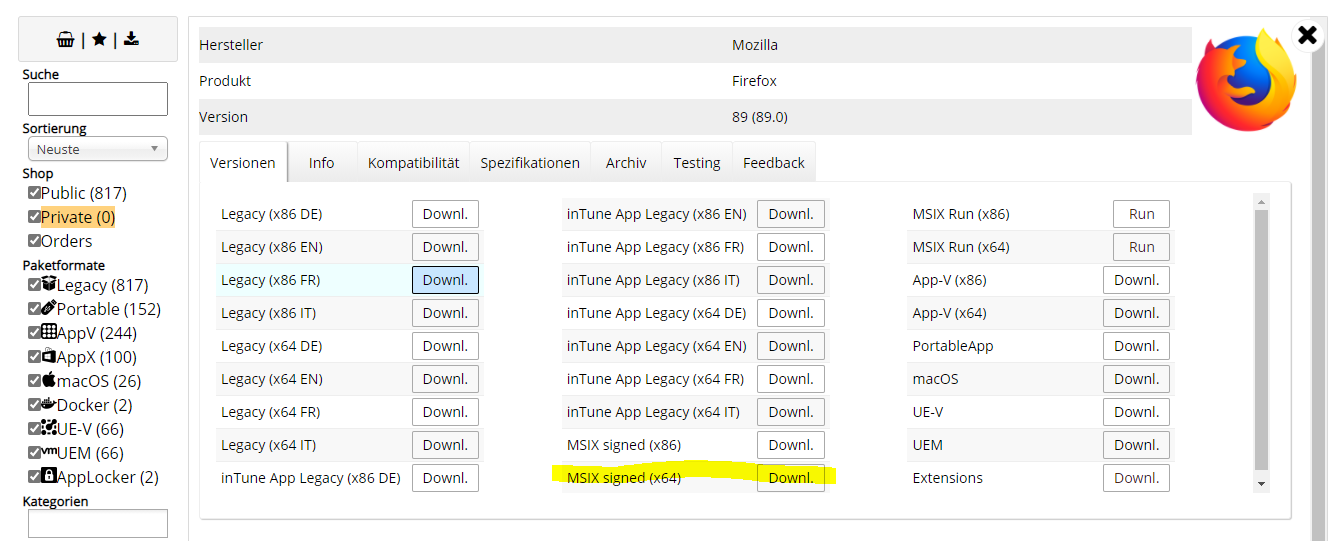Run MSIX Run (x86)
Image resolution: width=1343 pixels, height=541 pixels.
[x=1141, y=214]
